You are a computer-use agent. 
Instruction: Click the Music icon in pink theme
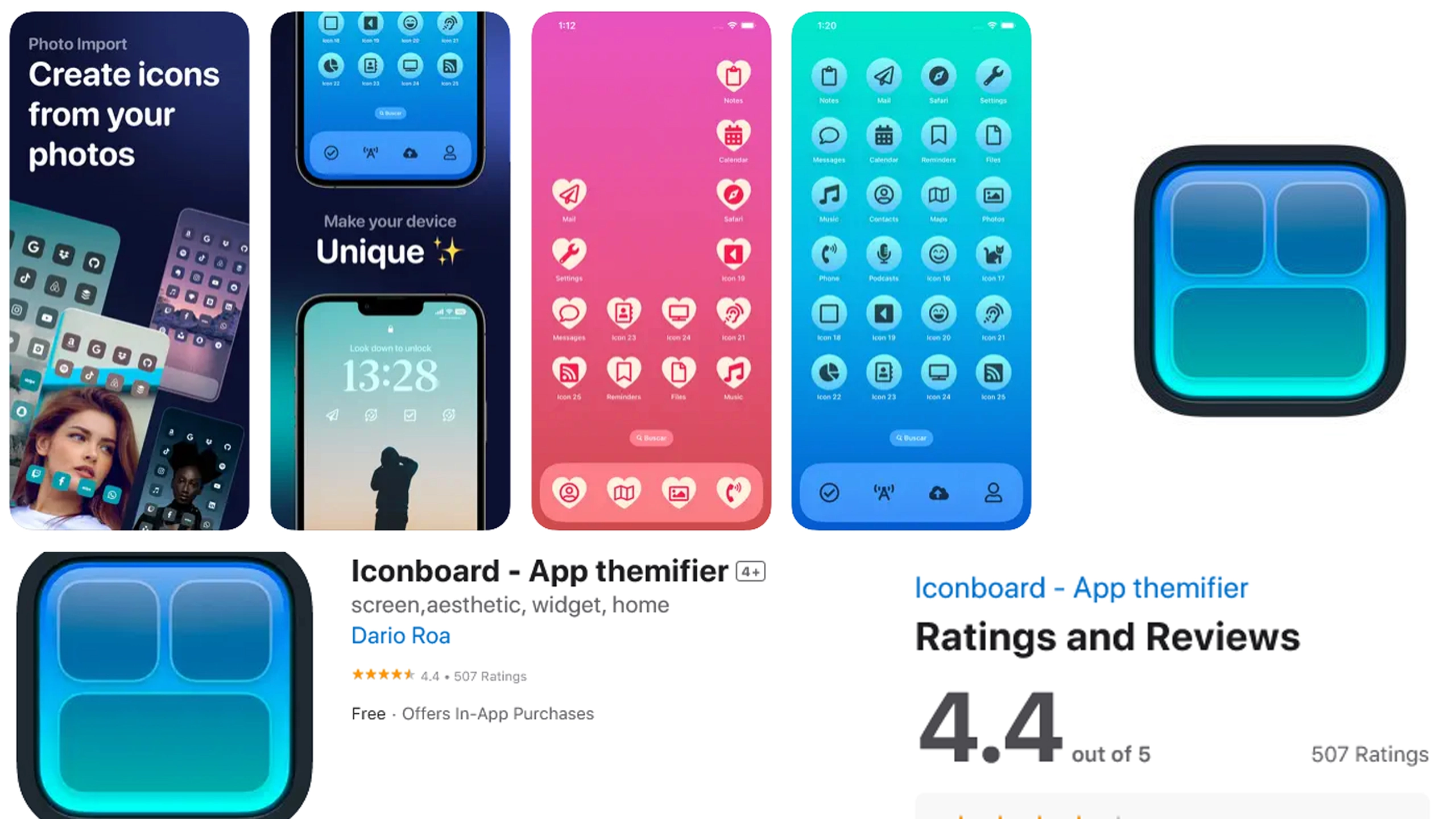[x=732, y=372]
